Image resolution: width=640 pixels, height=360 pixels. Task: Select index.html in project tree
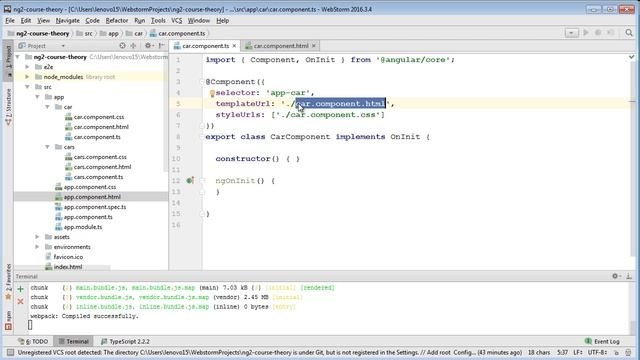point(68,267)
